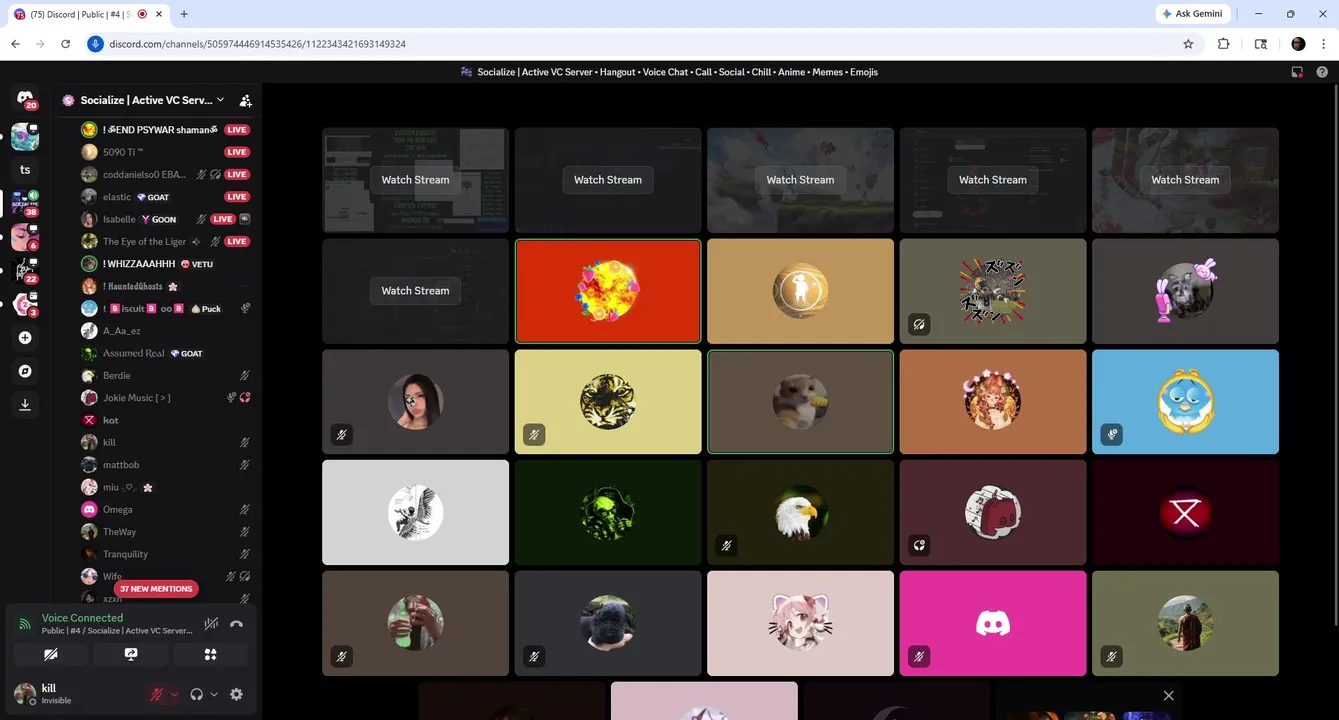The height and width of the screenshot is (720, 1339).
Task: Click share your screen icon
Action: click(x=131, y=654)
